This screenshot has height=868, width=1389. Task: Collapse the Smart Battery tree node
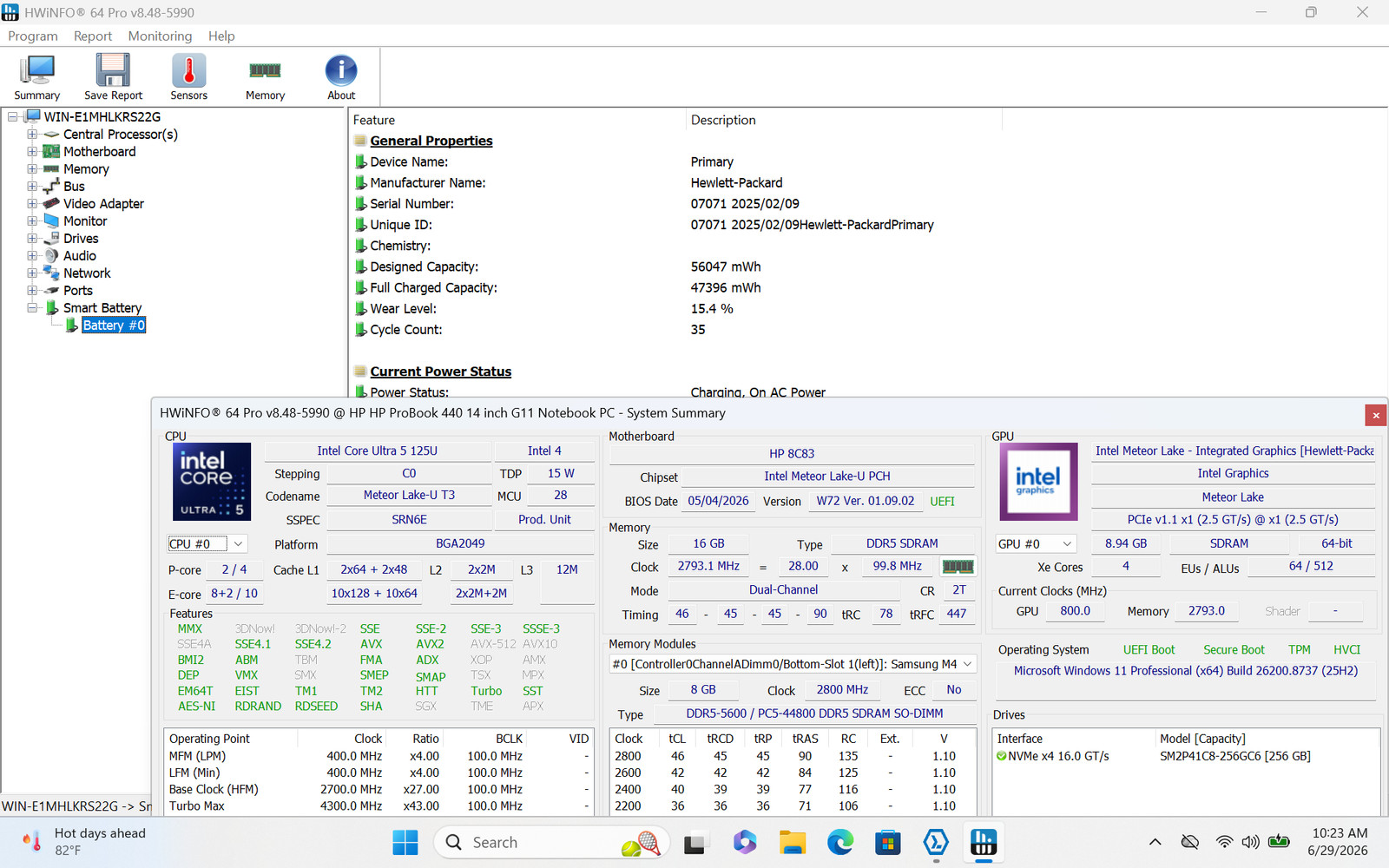pos(32,308)
